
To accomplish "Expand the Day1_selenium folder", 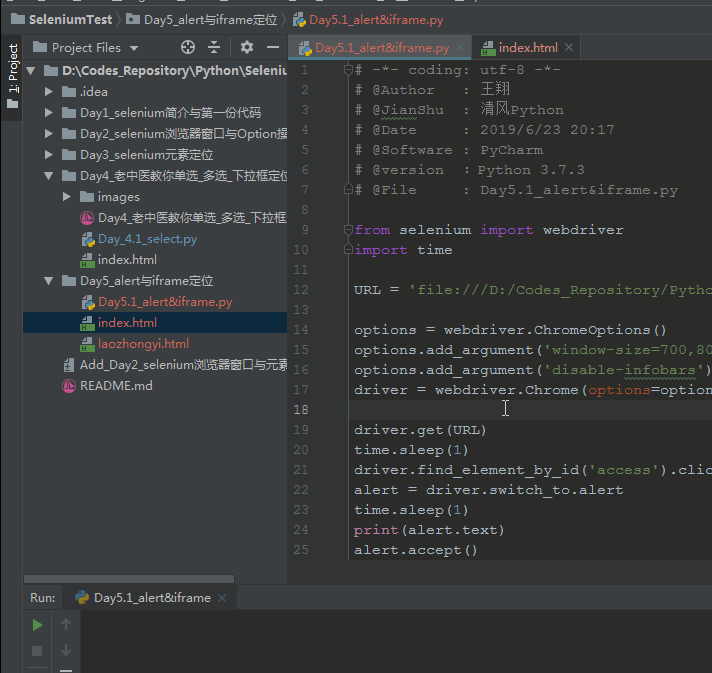I will 49,113.
